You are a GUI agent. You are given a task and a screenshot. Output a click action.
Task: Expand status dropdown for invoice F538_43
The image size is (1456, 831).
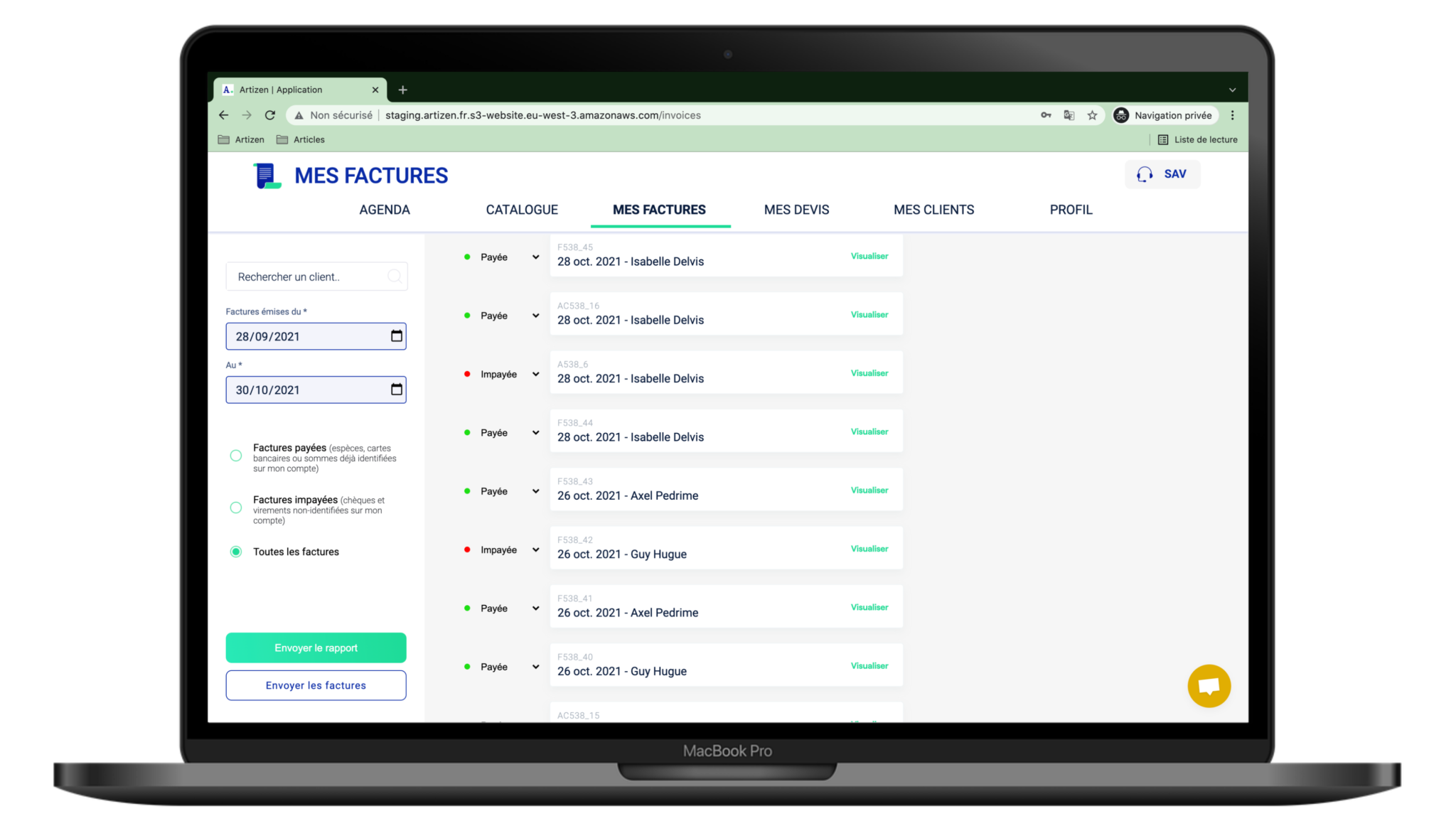535,491
